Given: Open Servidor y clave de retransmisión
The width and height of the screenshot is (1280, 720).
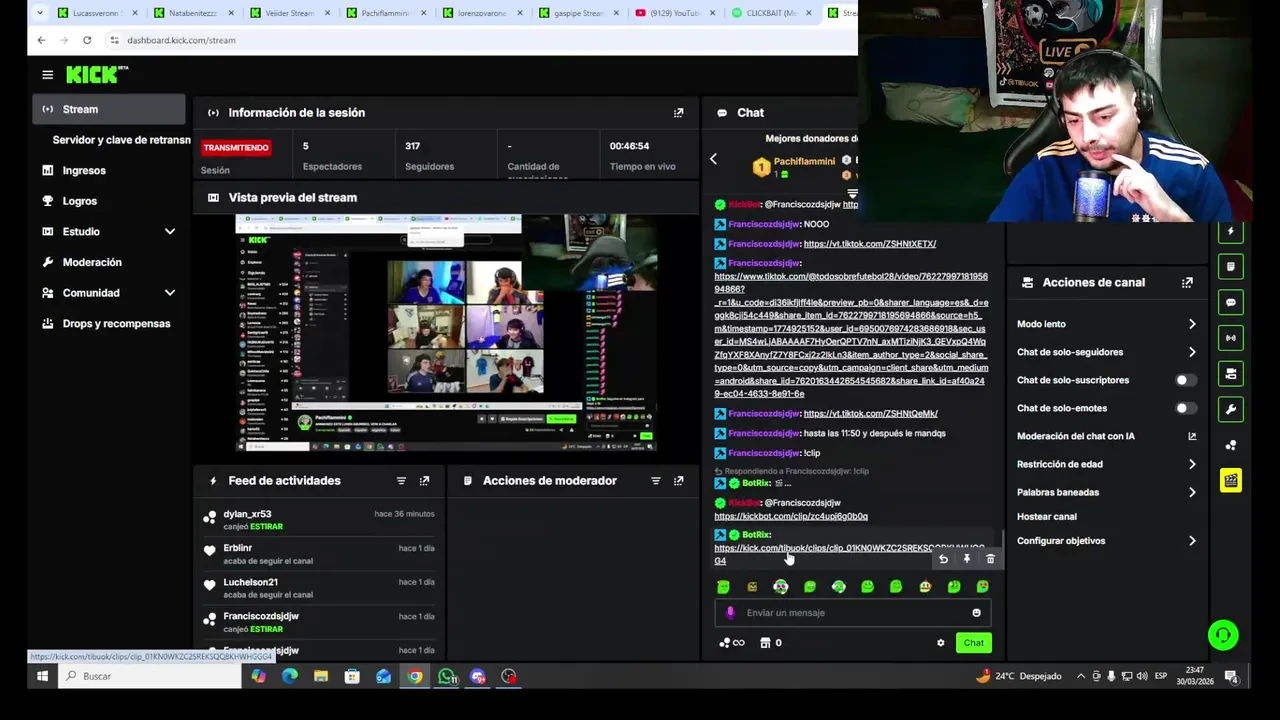Looking at the screenshot, I should (121, 140).
